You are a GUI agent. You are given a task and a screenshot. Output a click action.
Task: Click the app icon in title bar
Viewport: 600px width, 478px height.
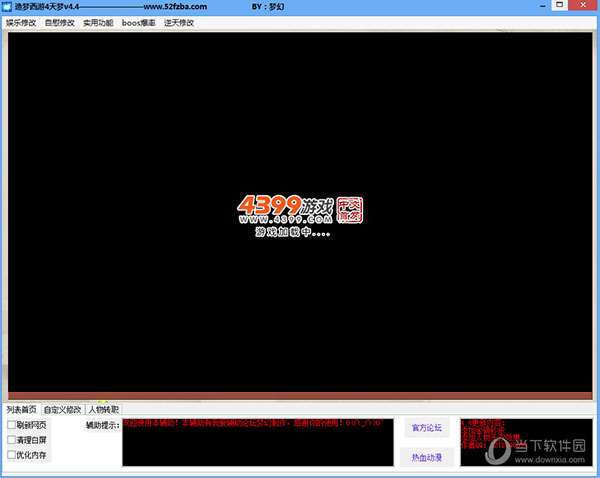coord(7,7)
